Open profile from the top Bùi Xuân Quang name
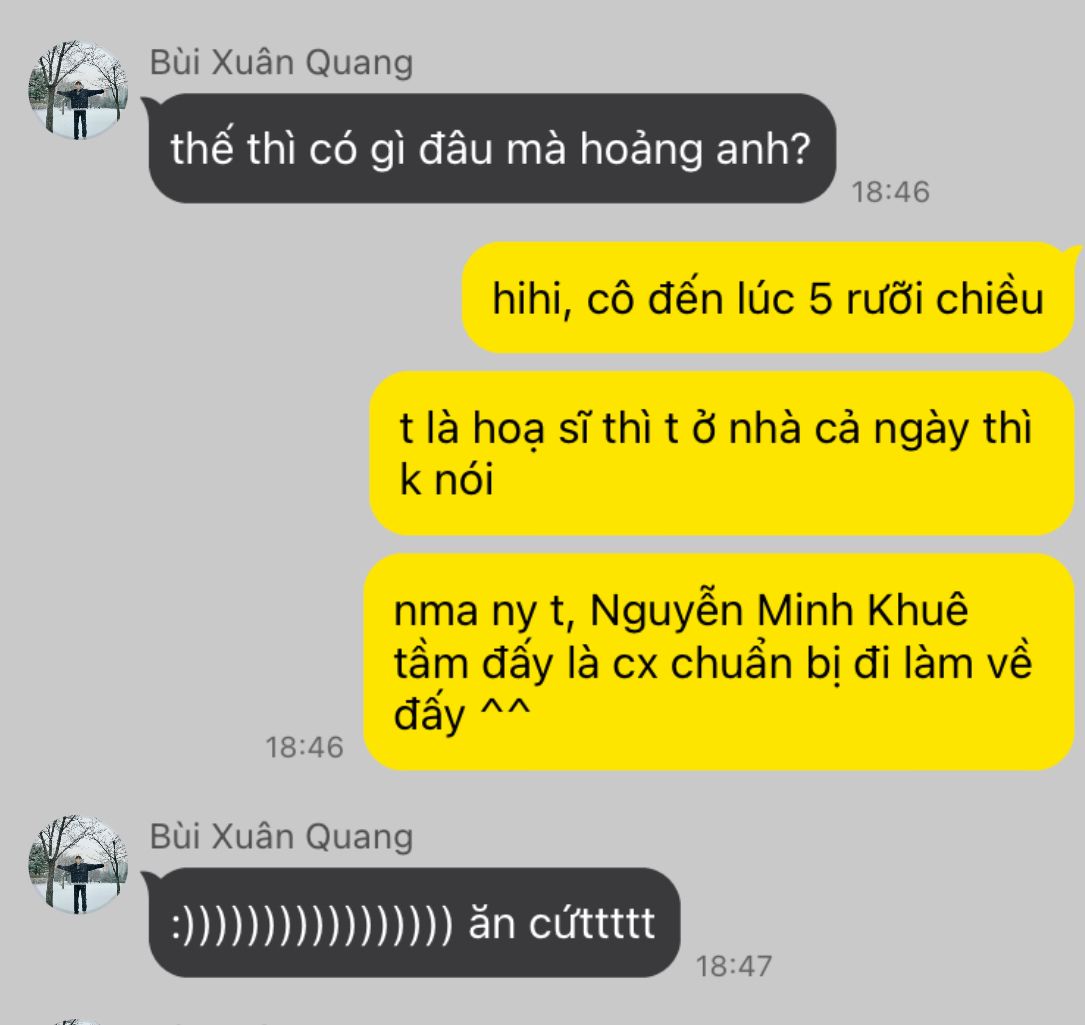This screenshot has width=1085, height=1025. (x=282, y=62)
